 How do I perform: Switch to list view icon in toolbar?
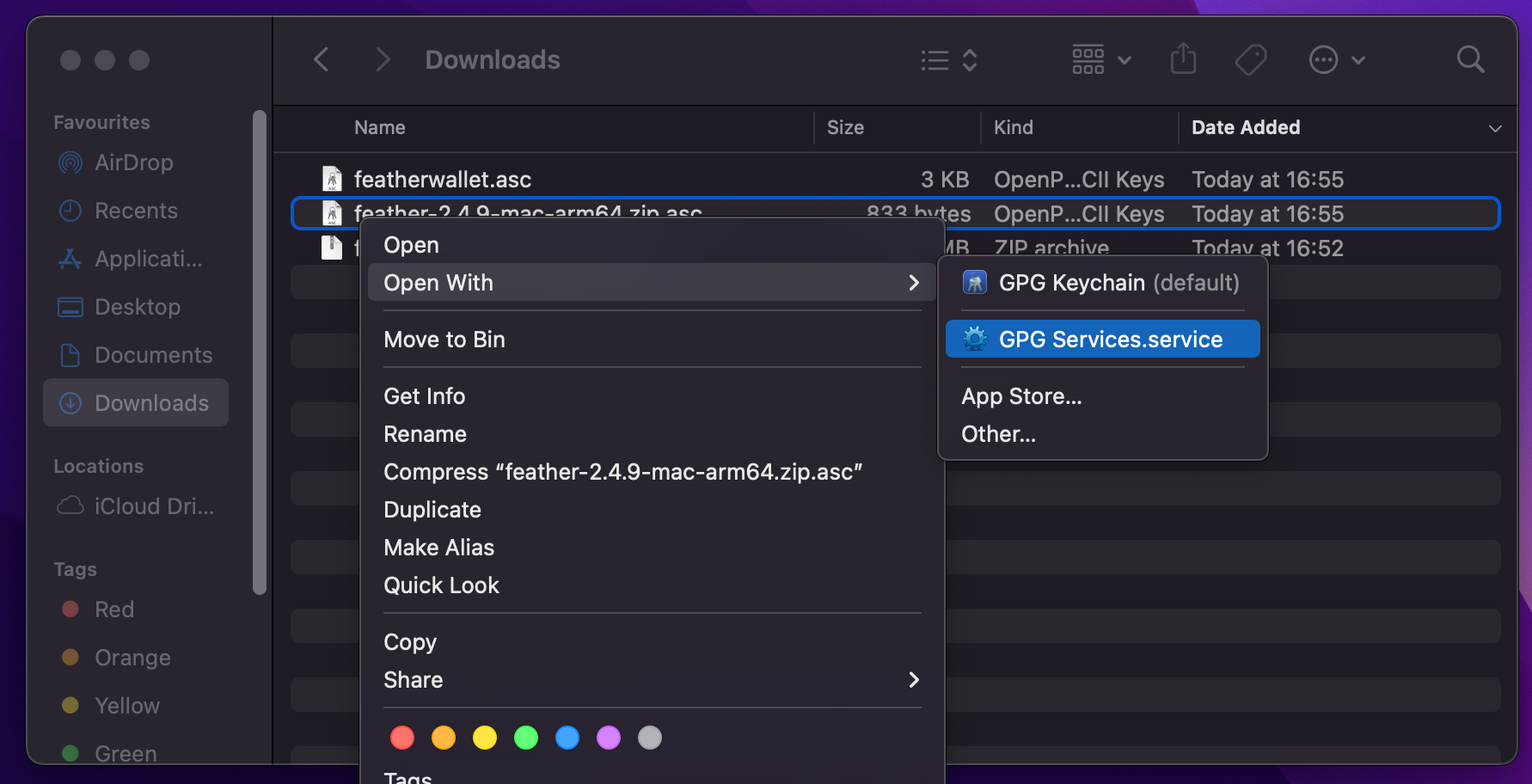point(935,60)
